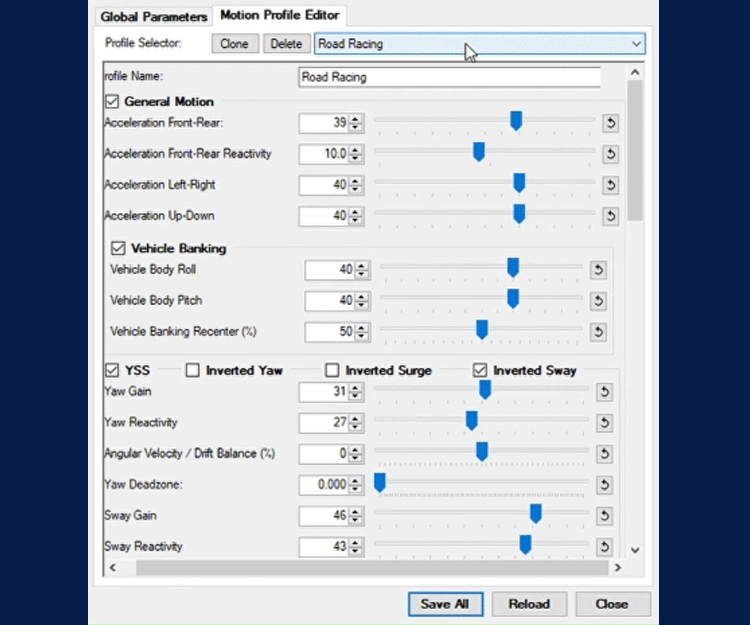
Task: Click reset icon beside Yaw Gain
Action: pyautogui.click(x=604, y=393)
